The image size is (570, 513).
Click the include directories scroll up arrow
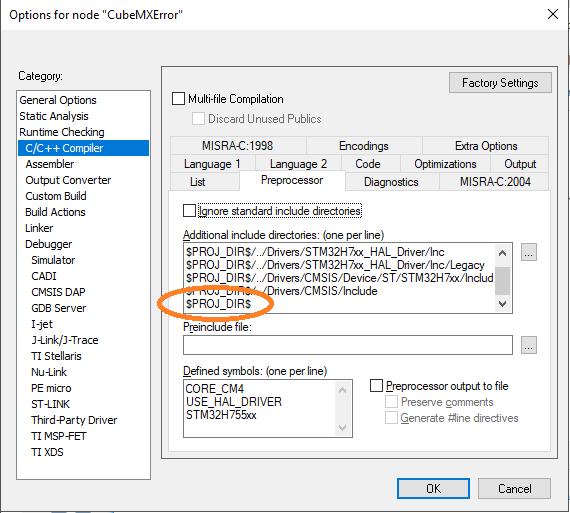[x=503, y=253]
